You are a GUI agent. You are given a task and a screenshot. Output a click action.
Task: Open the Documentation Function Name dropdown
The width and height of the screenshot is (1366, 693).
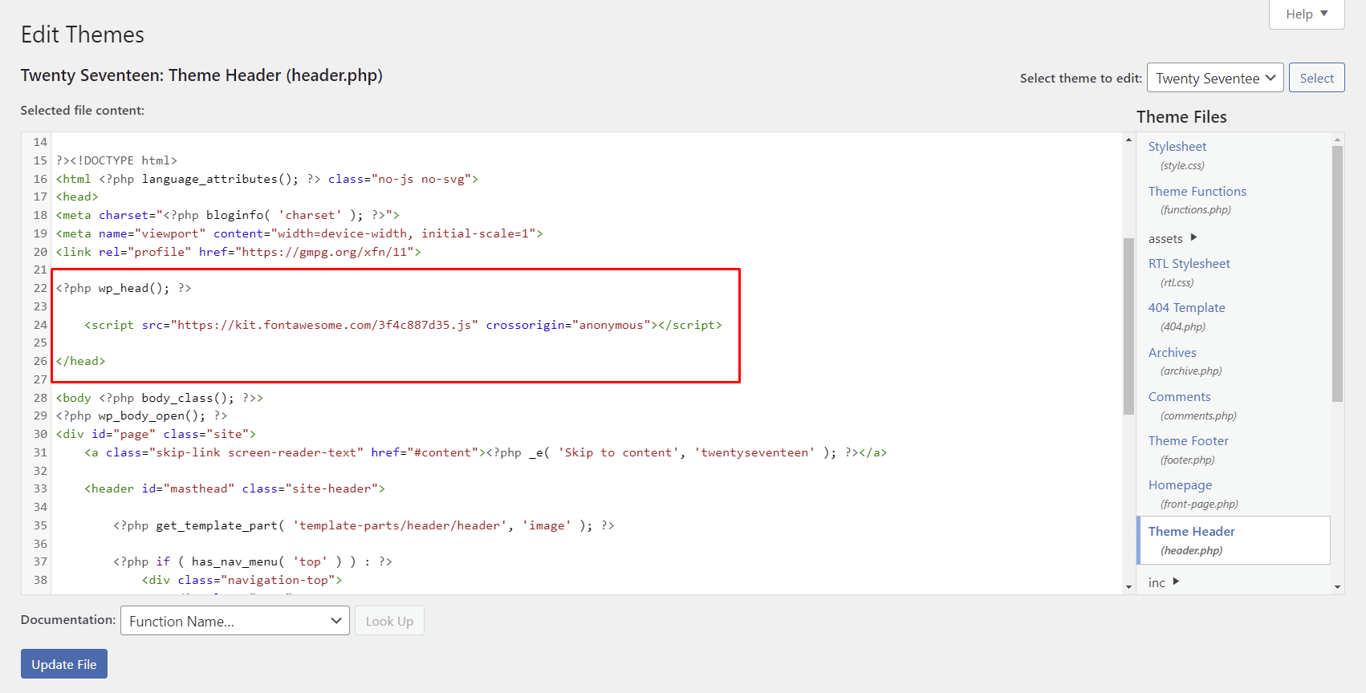(234, 620)
